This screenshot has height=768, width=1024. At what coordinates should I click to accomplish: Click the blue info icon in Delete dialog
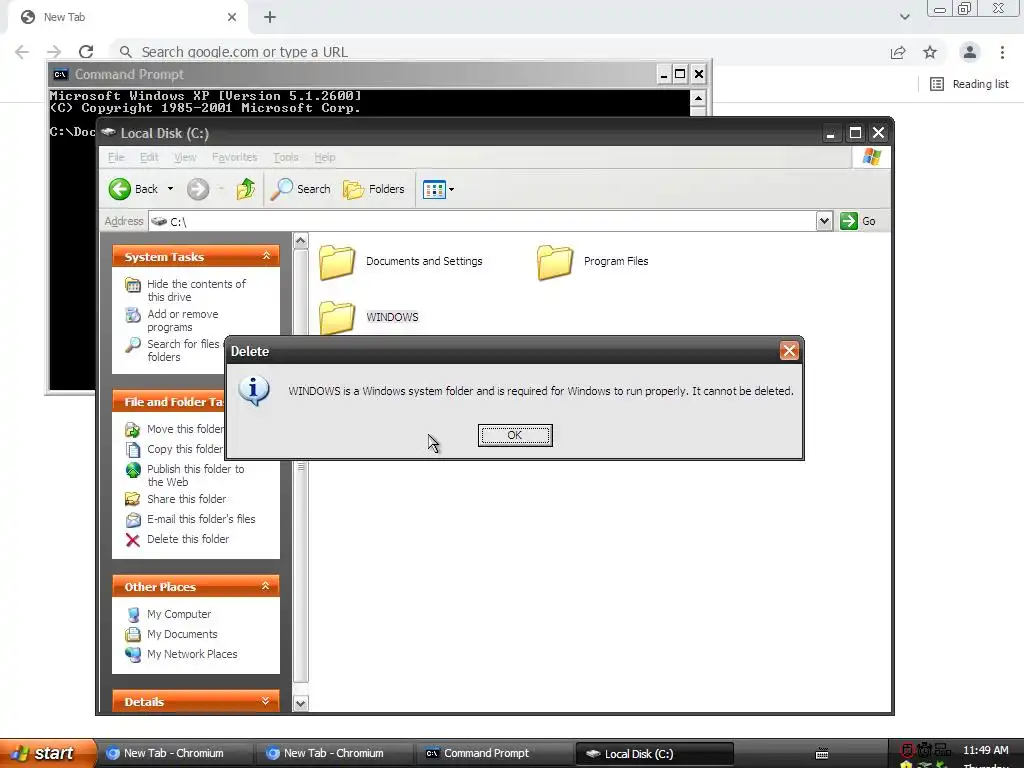[x=254, y=391]
